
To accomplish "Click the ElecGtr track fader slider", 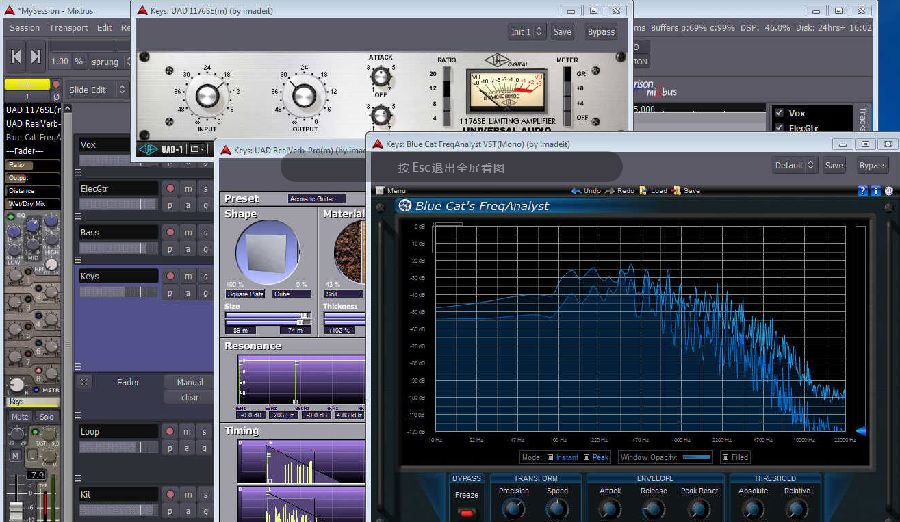I will [118, 204].
